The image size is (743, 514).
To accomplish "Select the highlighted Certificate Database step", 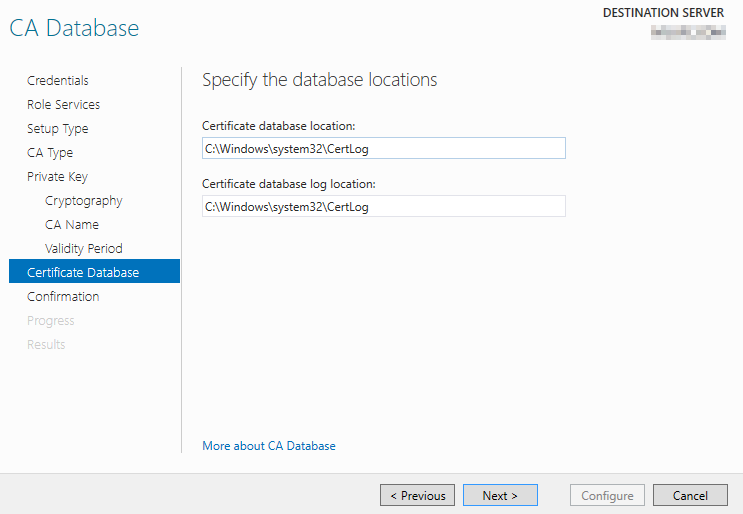I will click(83, 272).
